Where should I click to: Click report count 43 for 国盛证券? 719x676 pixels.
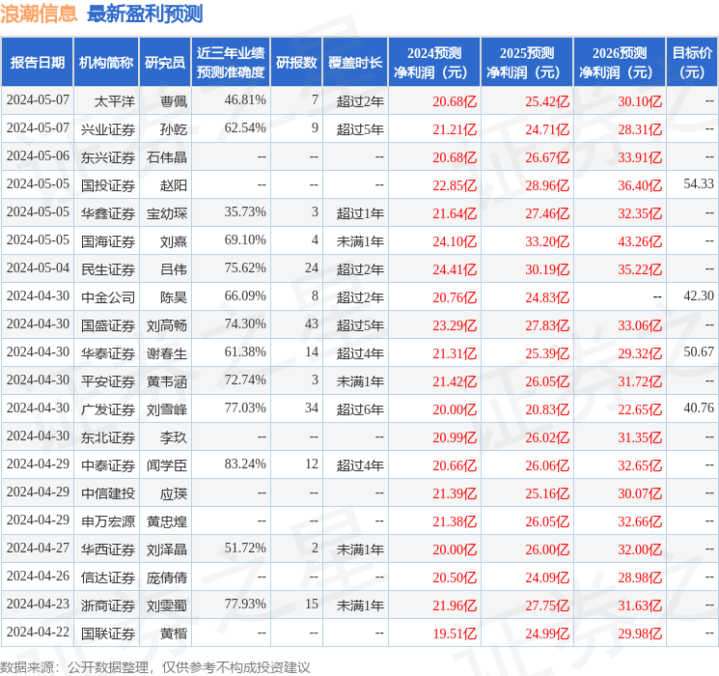(311, 324)
